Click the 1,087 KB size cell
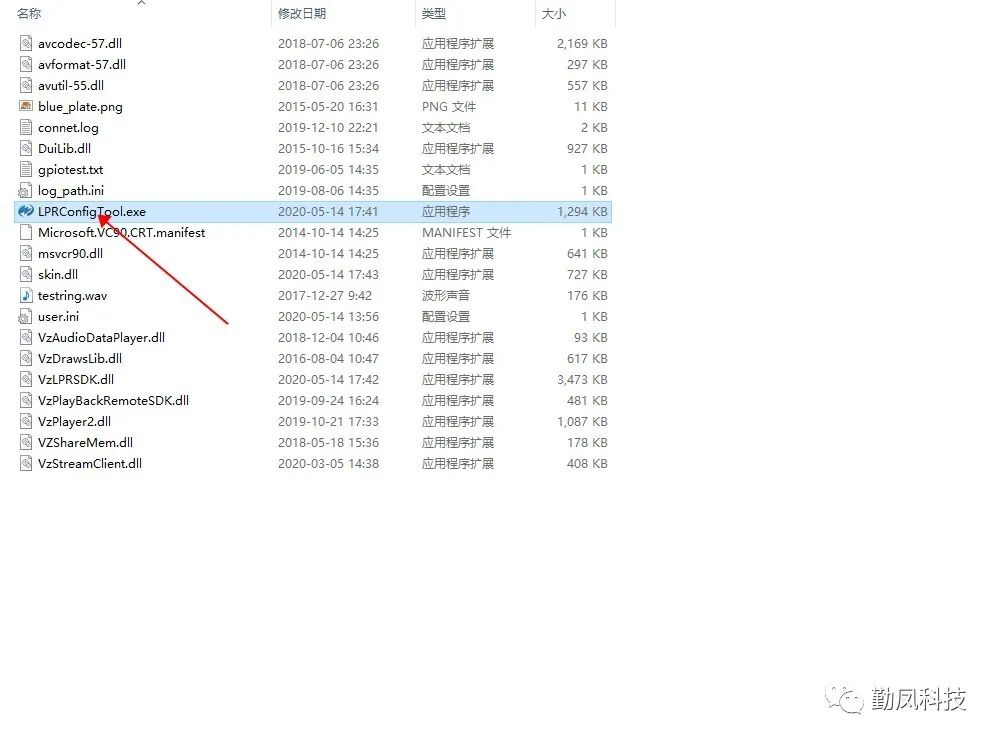This screenshot has width=999, height=743. point(582,422)
